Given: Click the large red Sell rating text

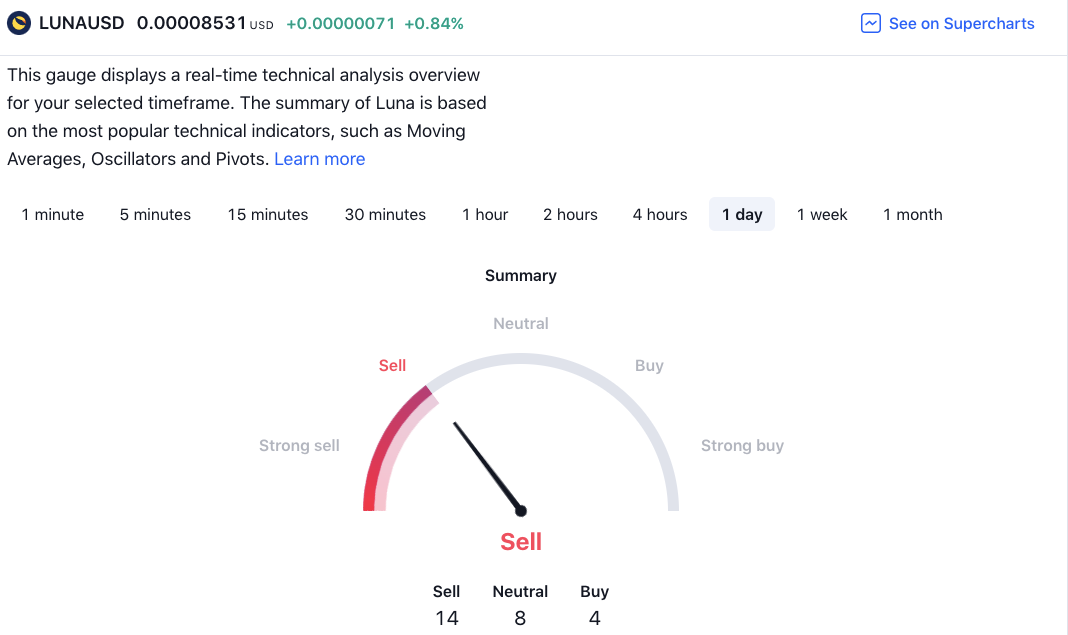Looking at the screenshot, I should [521, 542].
